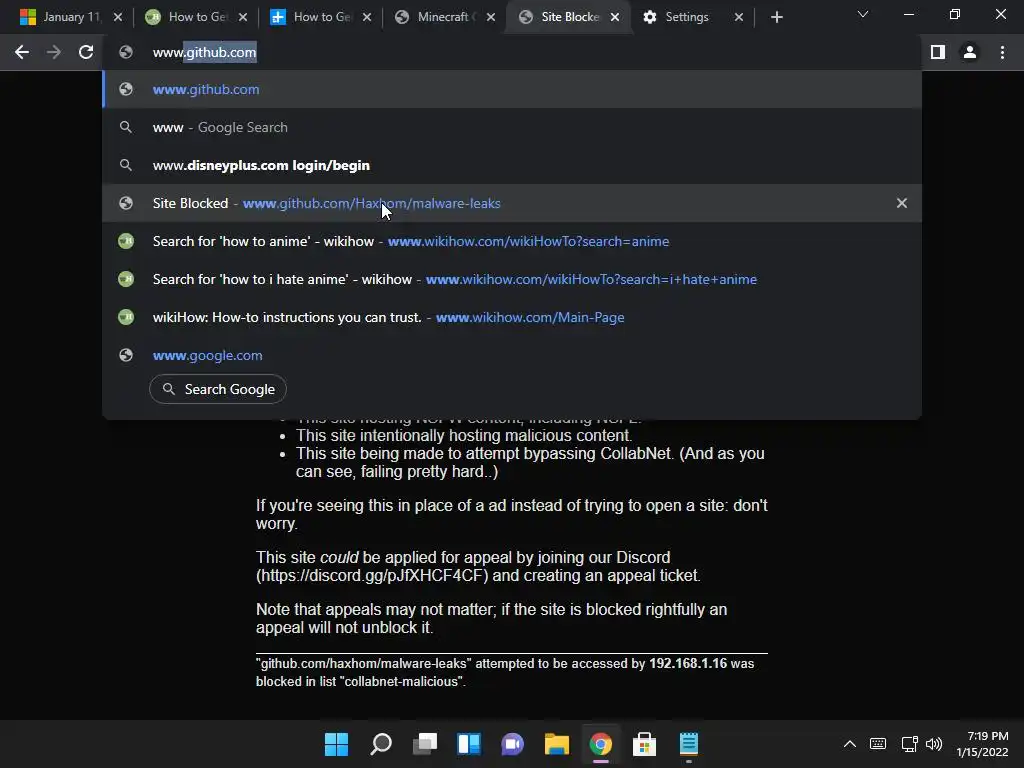Choose the 'www - Google Search' suggestion
Screen dimensions: 1024x768
pyautogui.click(x=512, y=127)
